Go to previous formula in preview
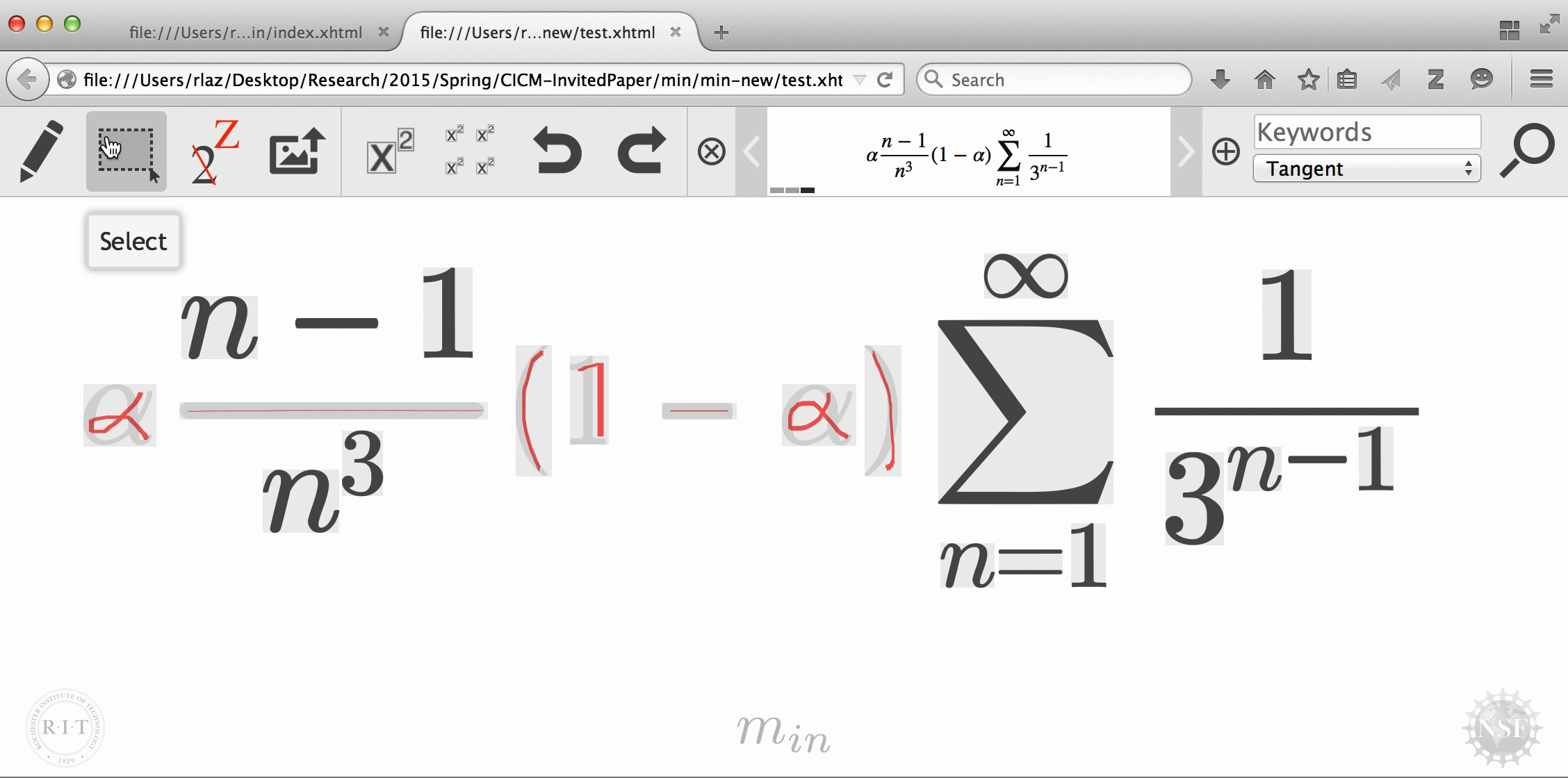Image resolution: width=1568 pixels, height=778 pixels. coord(751,151)
